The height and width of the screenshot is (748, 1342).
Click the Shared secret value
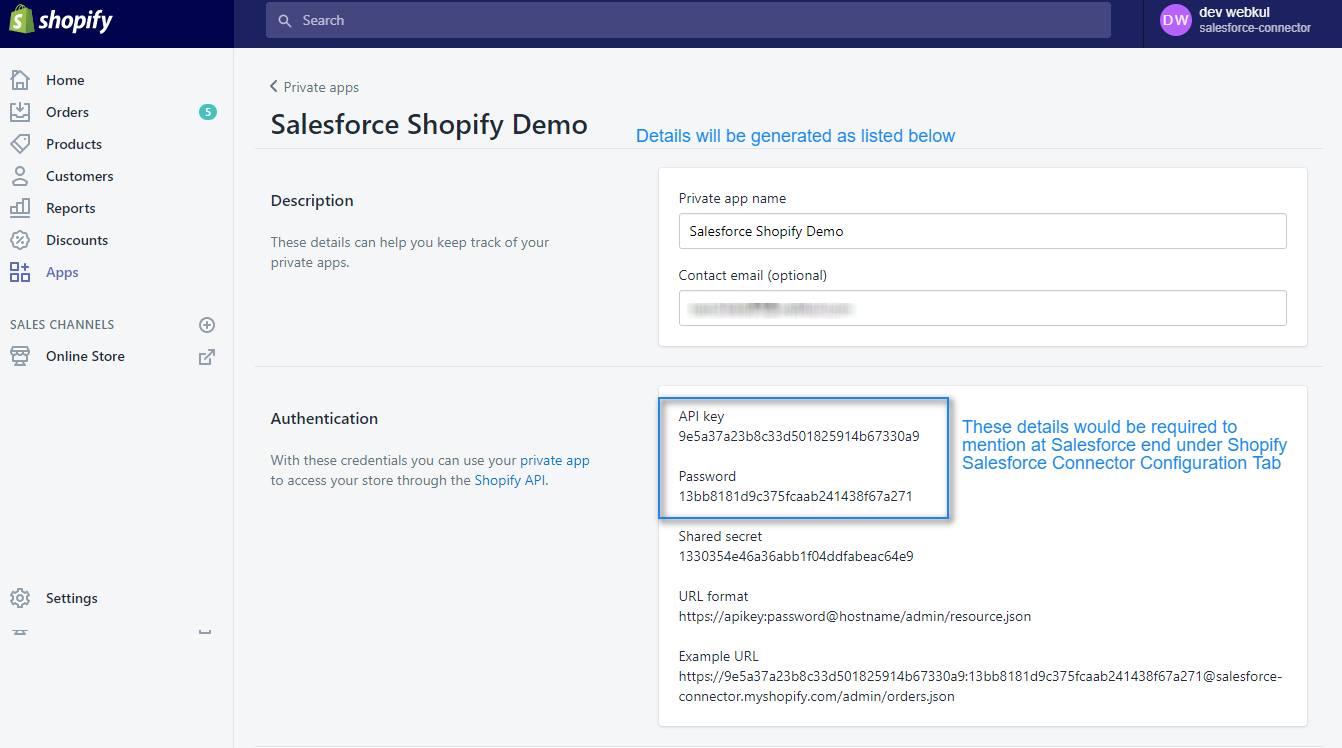[x=796, y=556]
